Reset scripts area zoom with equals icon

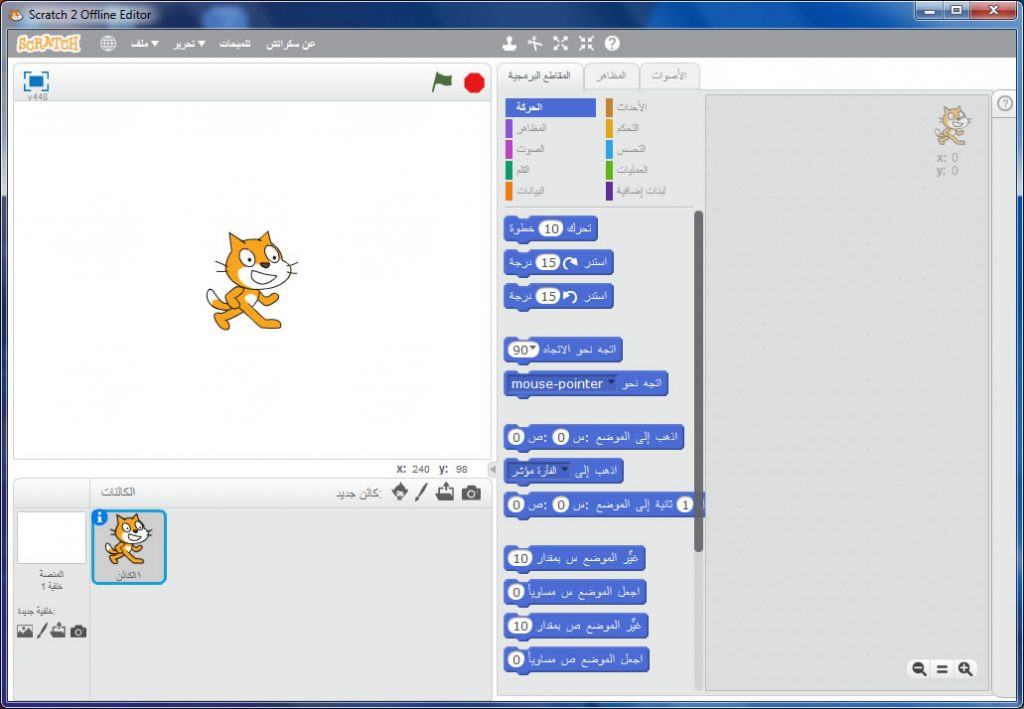[x=942, y=669]
